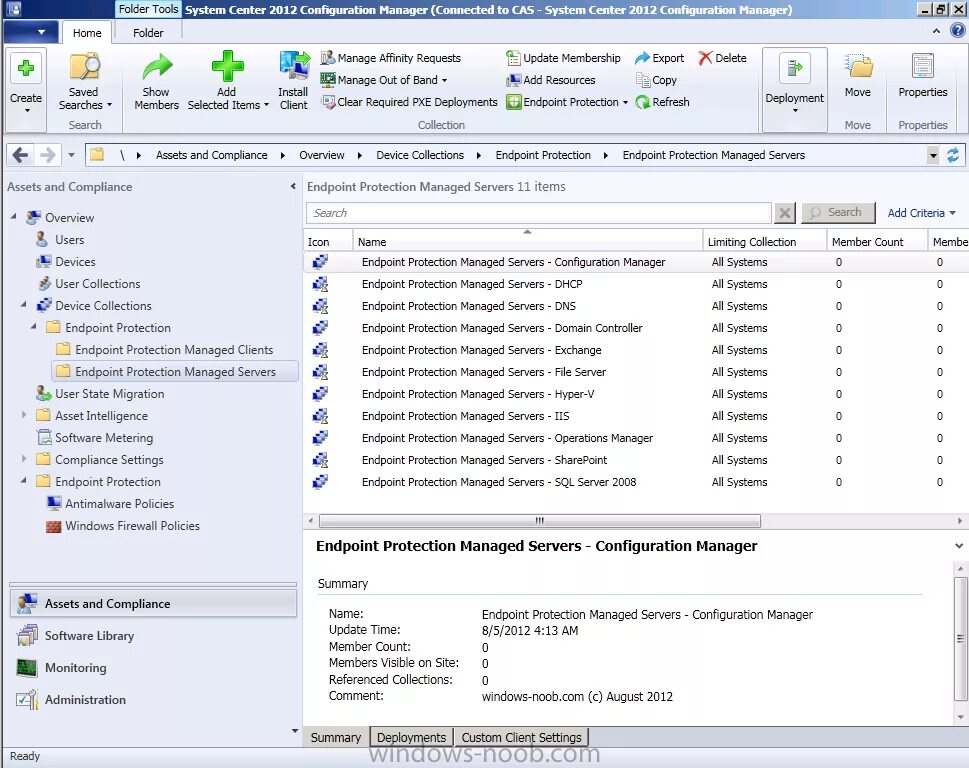969x768 pixels.
Task: Click the Copy ribbon button
Action: [x=656, y=80]
